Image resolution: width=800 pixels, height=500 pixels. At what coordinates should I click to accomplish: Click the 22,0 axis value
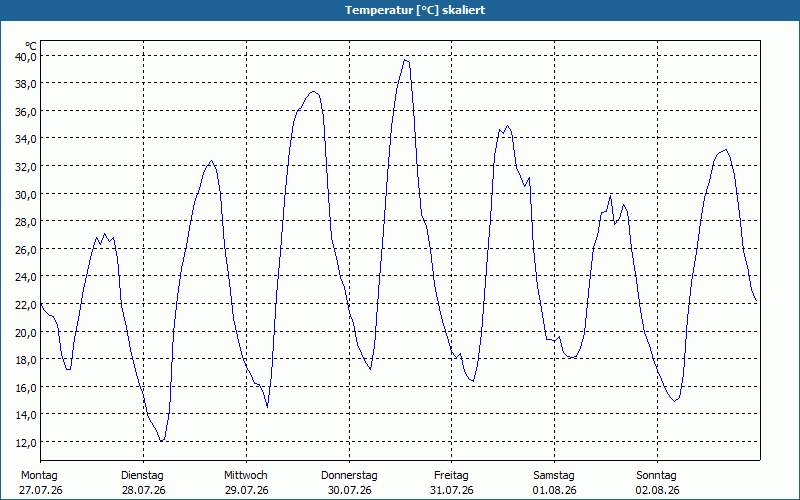(26, 305)
